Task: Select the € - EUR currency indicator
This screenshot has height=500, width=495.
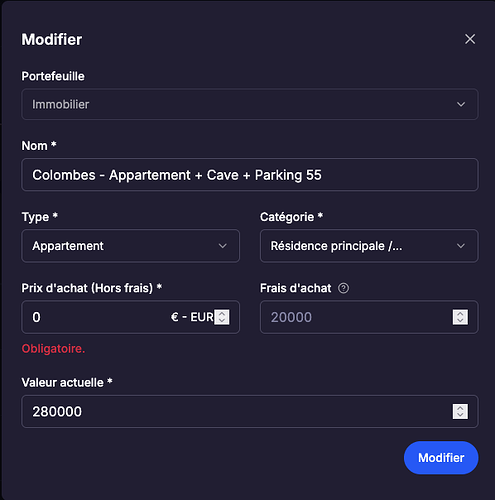Action: click(192, 317)
